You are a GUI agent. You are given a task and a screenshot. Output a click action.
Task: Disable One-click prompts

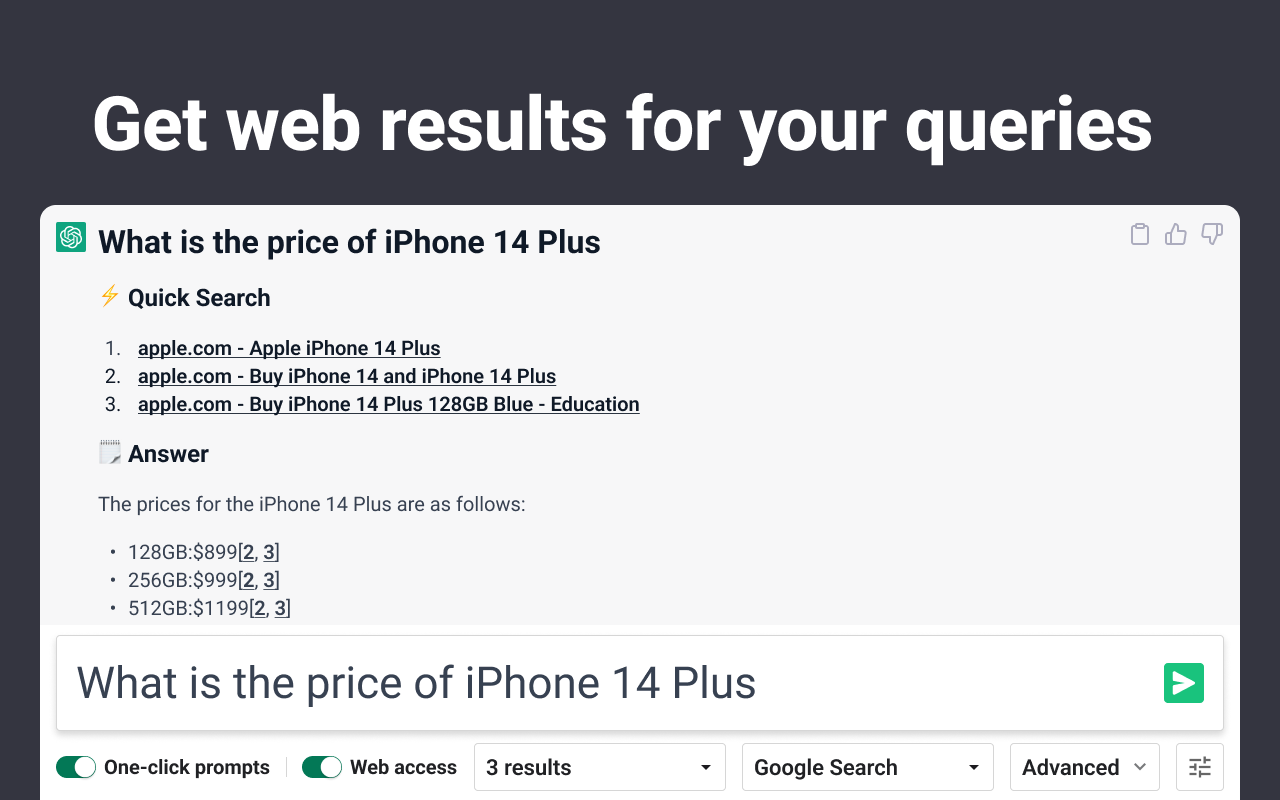coord(75,767)
